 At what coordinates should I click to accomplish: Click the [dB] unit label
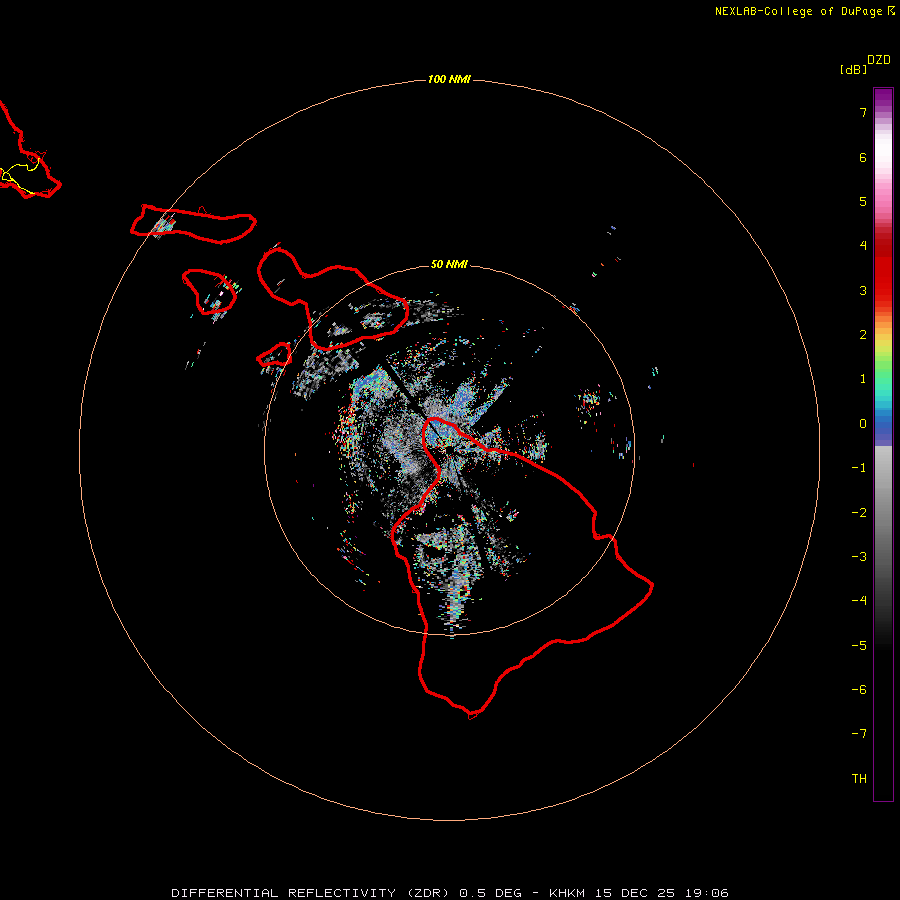click(853, 70)
